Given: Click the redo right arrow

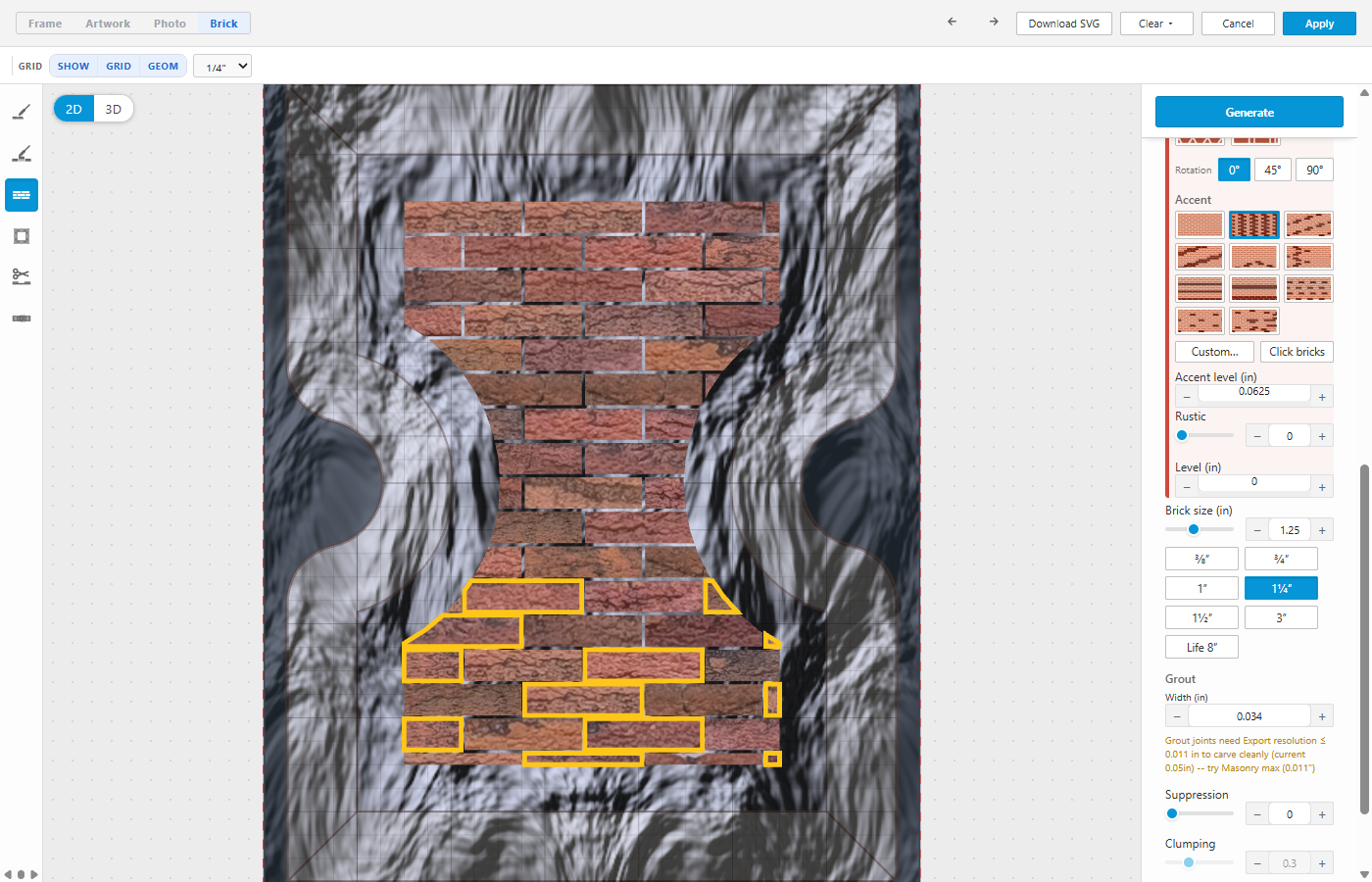Looking at the screenshot, I should [994, 22].
